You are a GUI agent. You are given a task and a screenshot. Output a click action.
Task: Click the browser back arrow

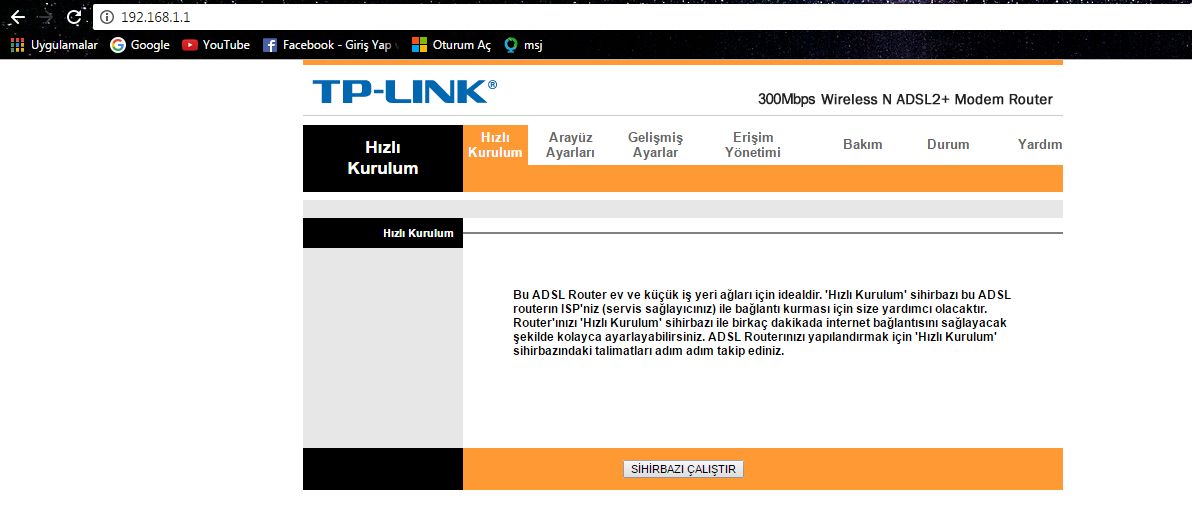[17, 17]
